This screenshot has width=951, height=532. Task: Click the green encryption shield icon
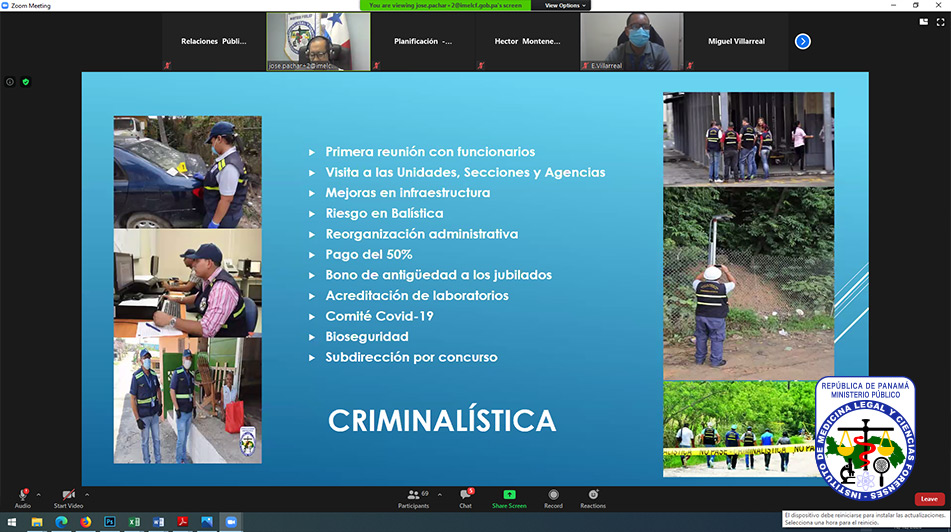coord(25,82)
